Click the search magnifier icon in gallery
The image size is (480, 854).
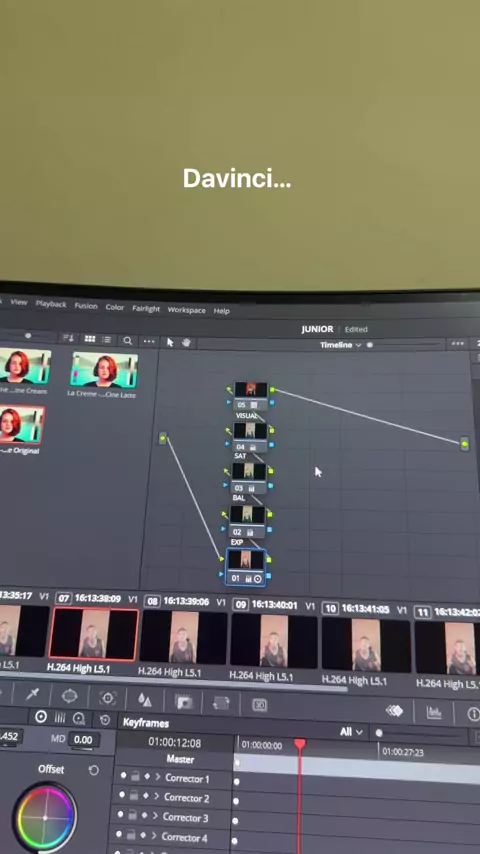127,341
